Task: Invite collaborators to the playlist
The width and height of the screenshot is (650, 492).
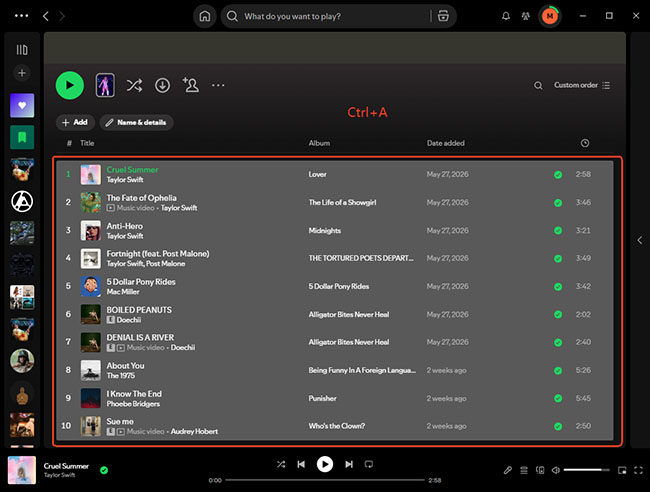Action: pos(191,85)
